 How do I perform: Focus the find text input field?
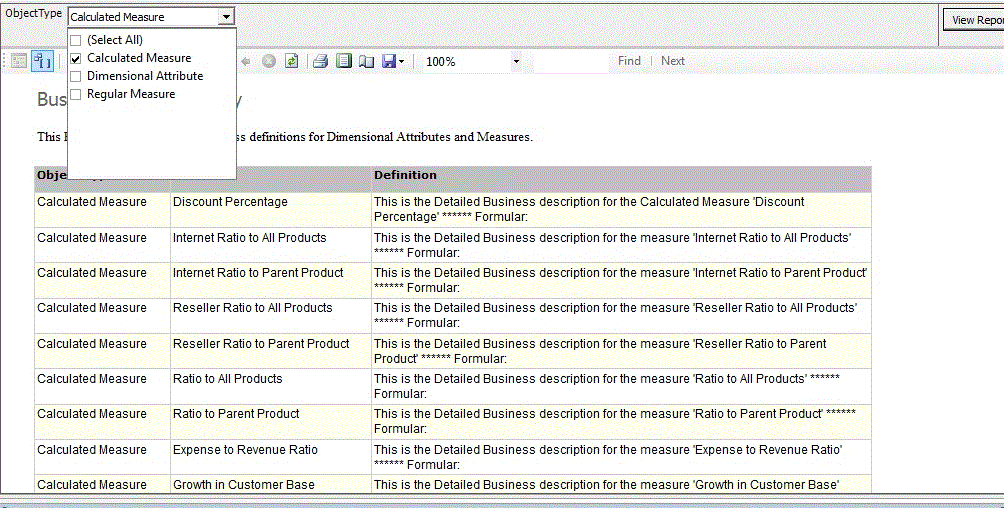point(570,61)
